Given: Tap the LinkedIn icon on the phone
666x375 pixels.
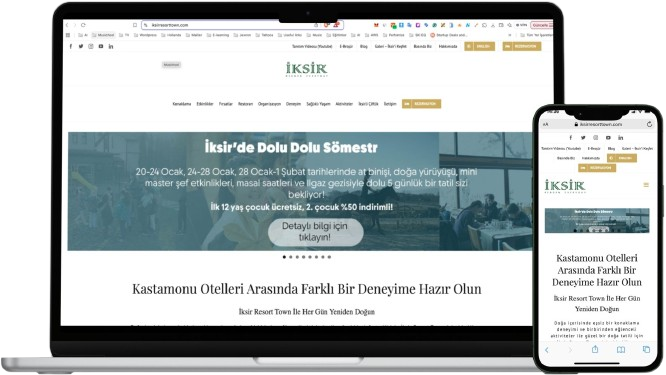Looking at the screenshot, I should click(621, 138).
